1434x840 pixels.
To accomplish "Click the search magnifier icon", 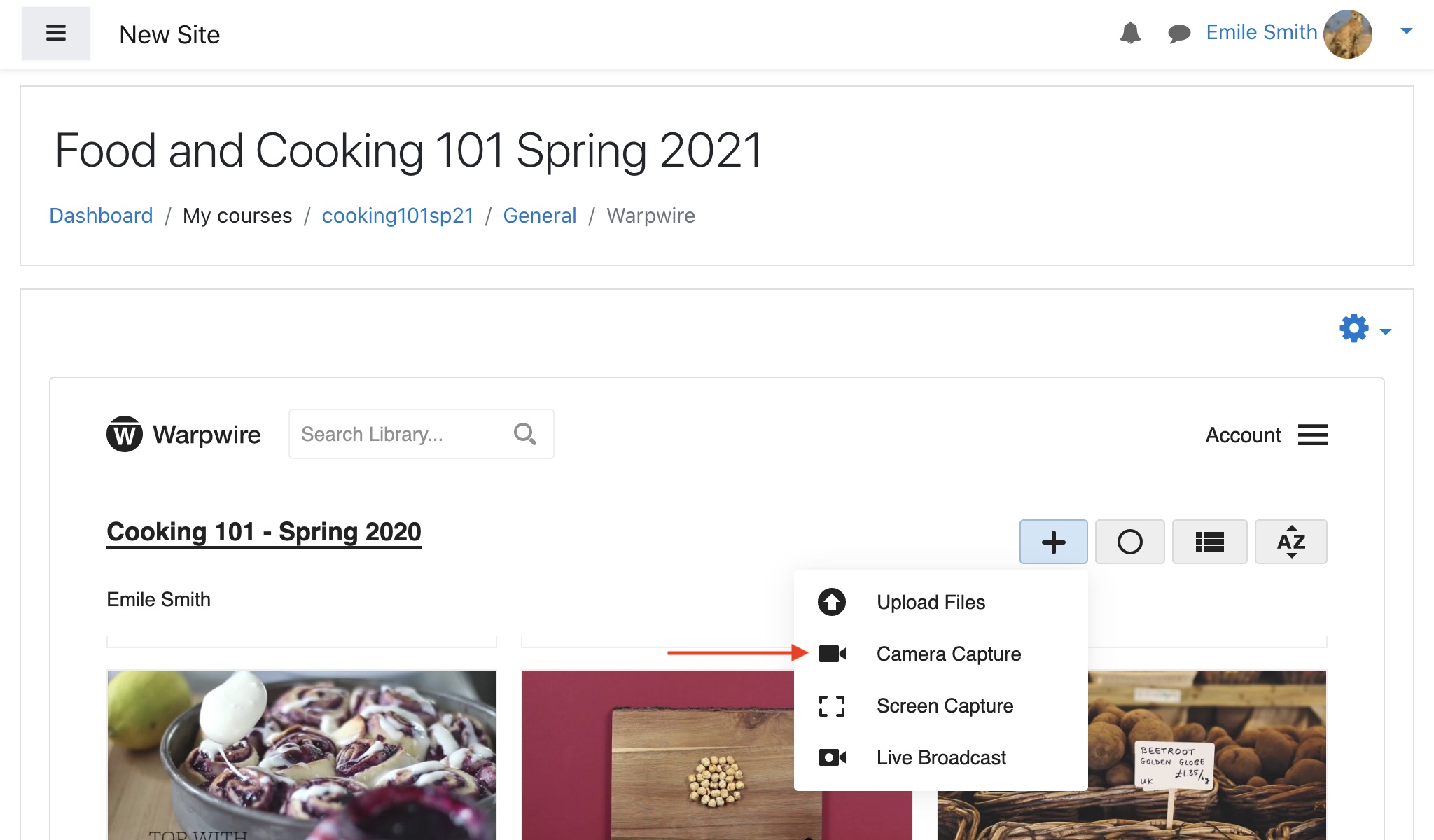I will point(524,435).
